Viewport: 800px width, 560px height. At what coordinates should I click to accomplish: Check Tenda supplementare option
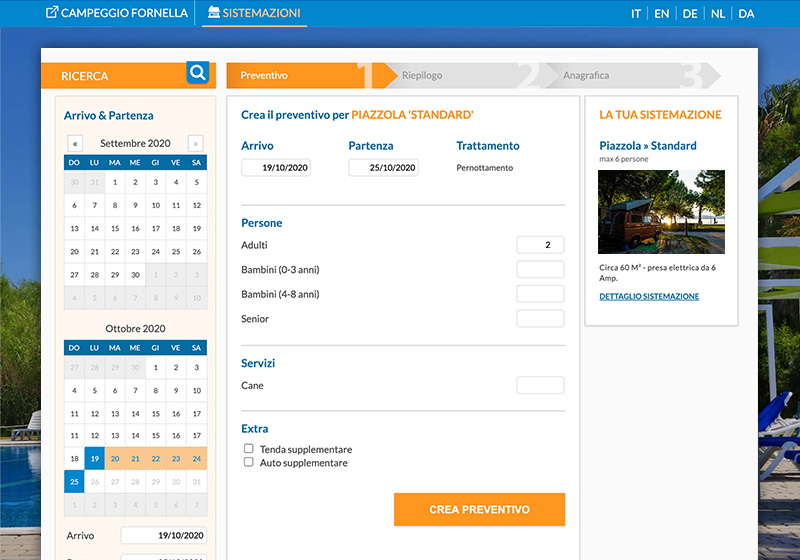pyautogui.click(x=248, y=448)
